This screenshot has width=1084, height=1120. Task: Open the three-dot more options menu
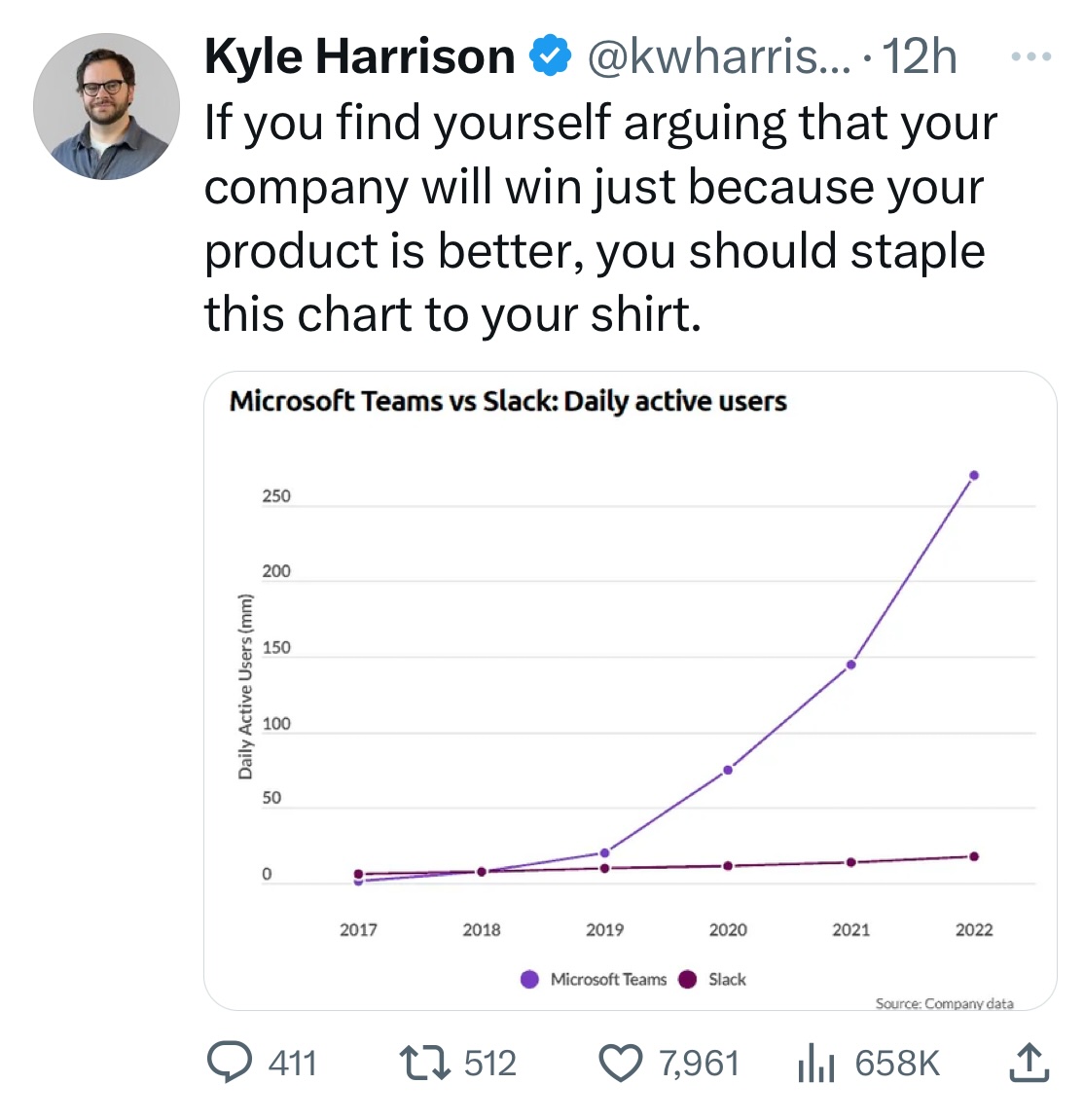click(1030, 57)
